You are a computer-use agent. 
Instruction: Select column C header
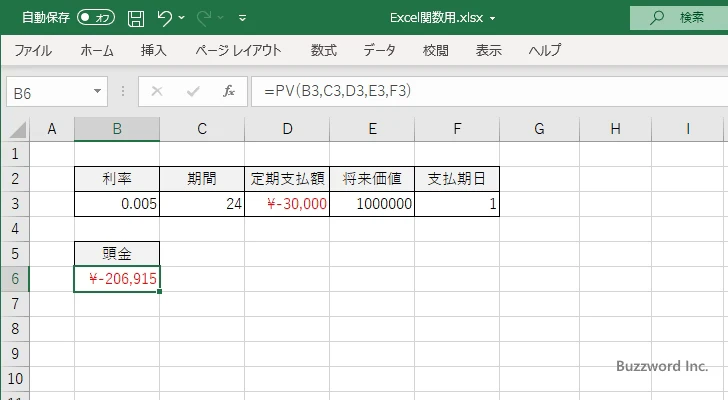point(202,129)
